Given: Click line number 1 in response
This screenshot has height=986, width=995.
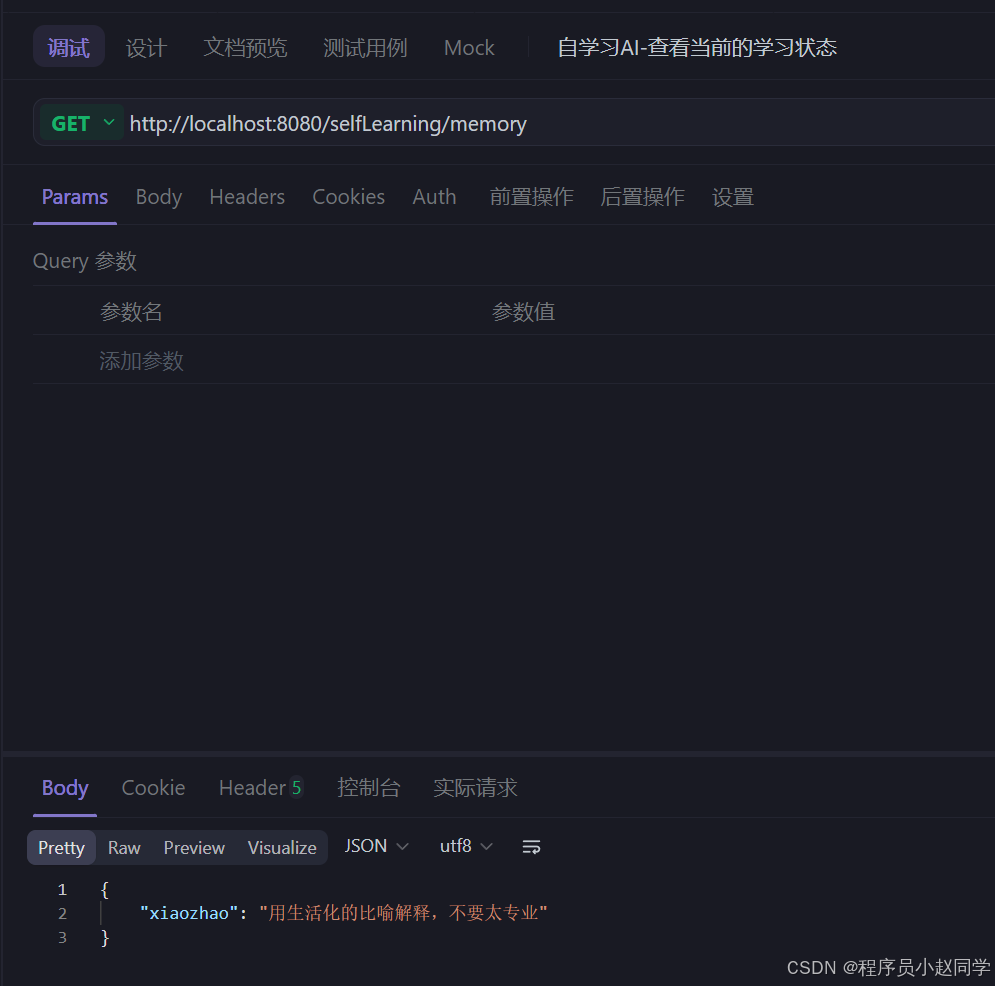Looking at the screenshot, I should (x=62, y=890).
